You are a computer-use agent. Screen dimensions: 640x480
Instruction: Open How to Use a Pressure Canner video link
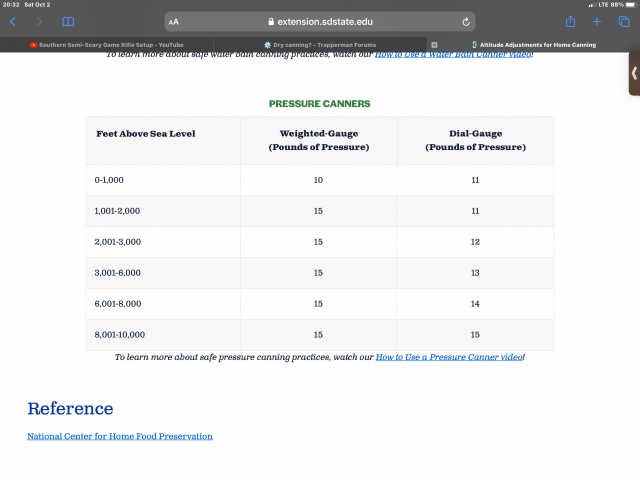tap(449, 357)
